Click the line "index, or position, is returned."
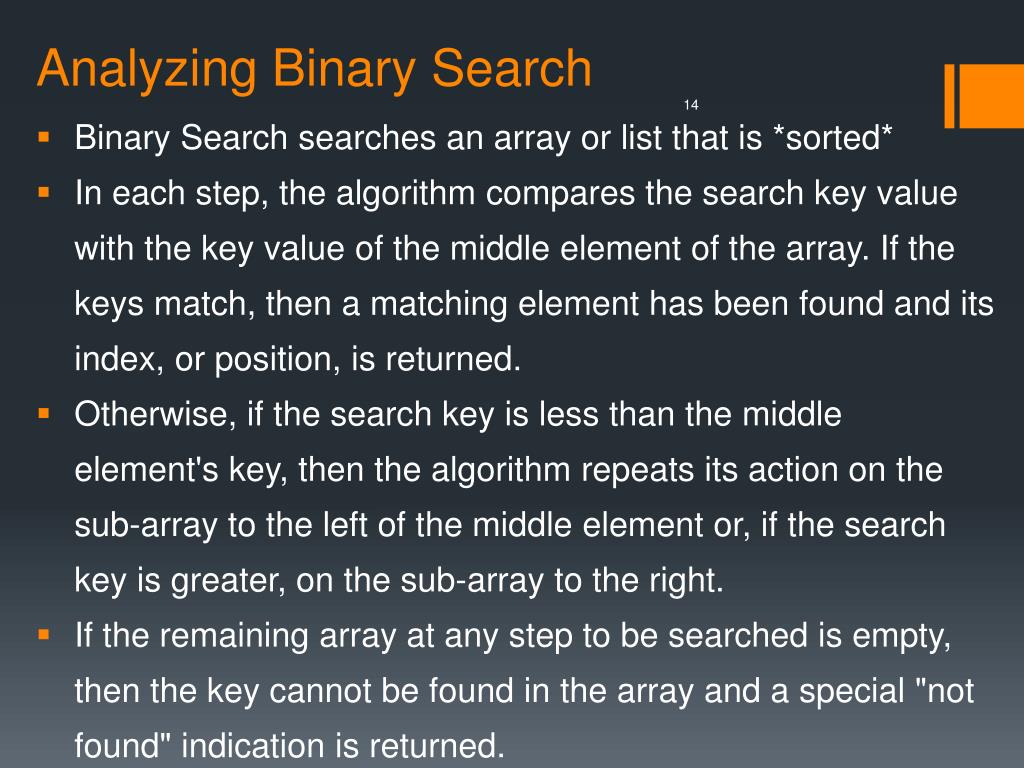1024x768 pixels. point(298,359)
